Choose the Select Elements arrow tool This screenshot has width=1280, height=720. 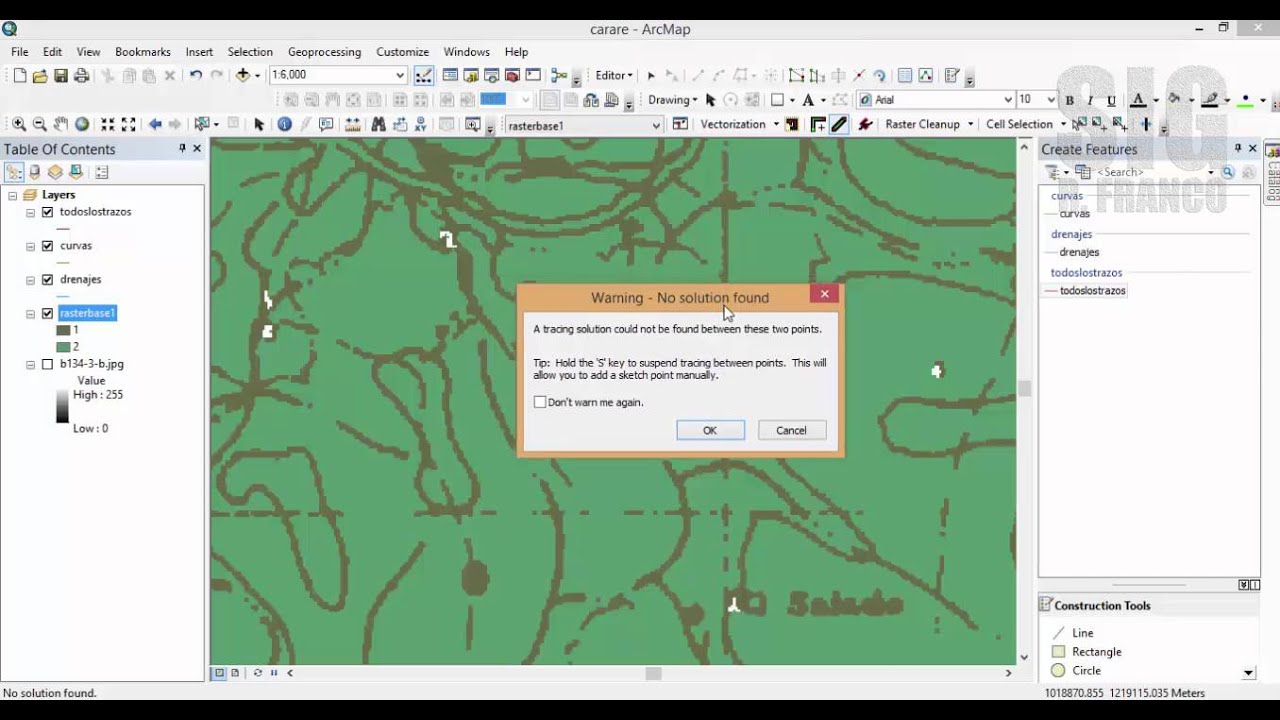(259, 124)
